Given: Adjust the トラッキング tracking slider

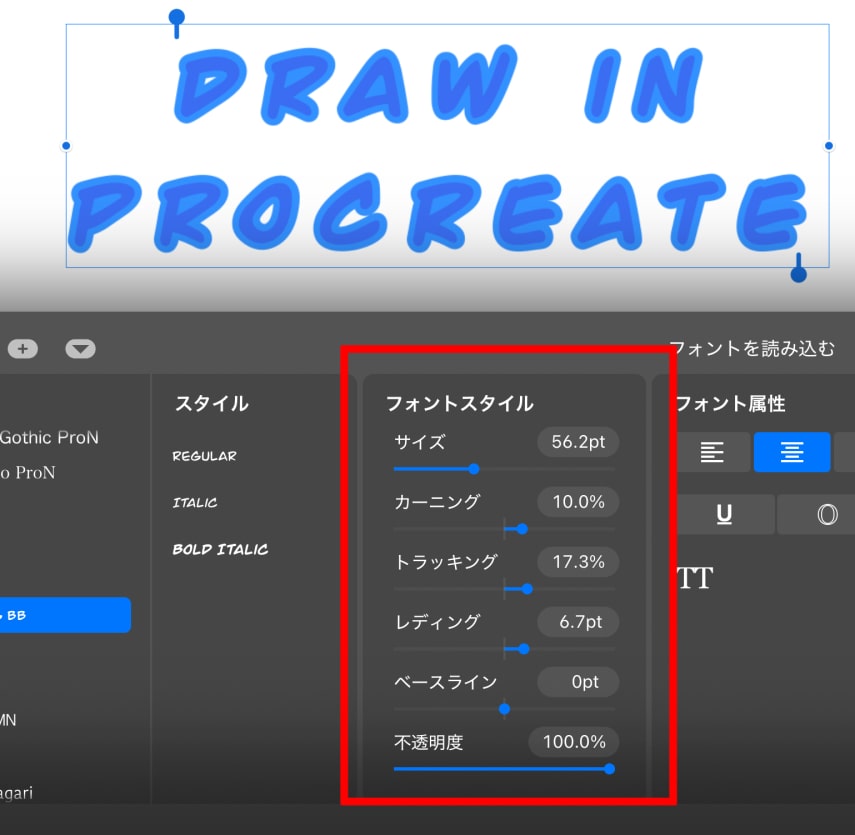Looking at the screenshot, I should (527, 589).
